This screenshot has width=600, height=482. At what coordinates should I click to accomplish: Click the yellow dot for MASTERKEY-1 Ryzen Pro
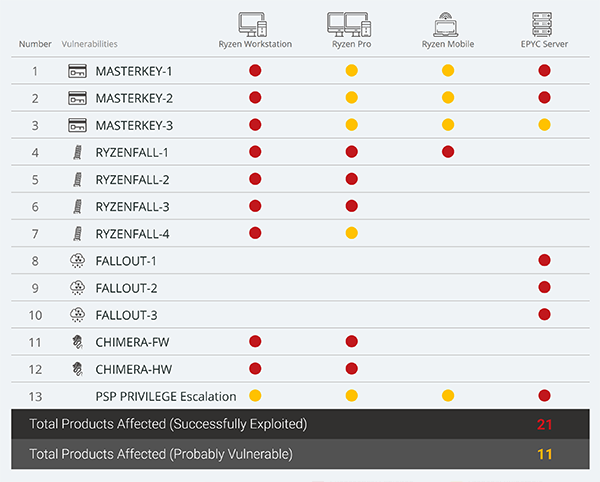click(x=352, y=71)
